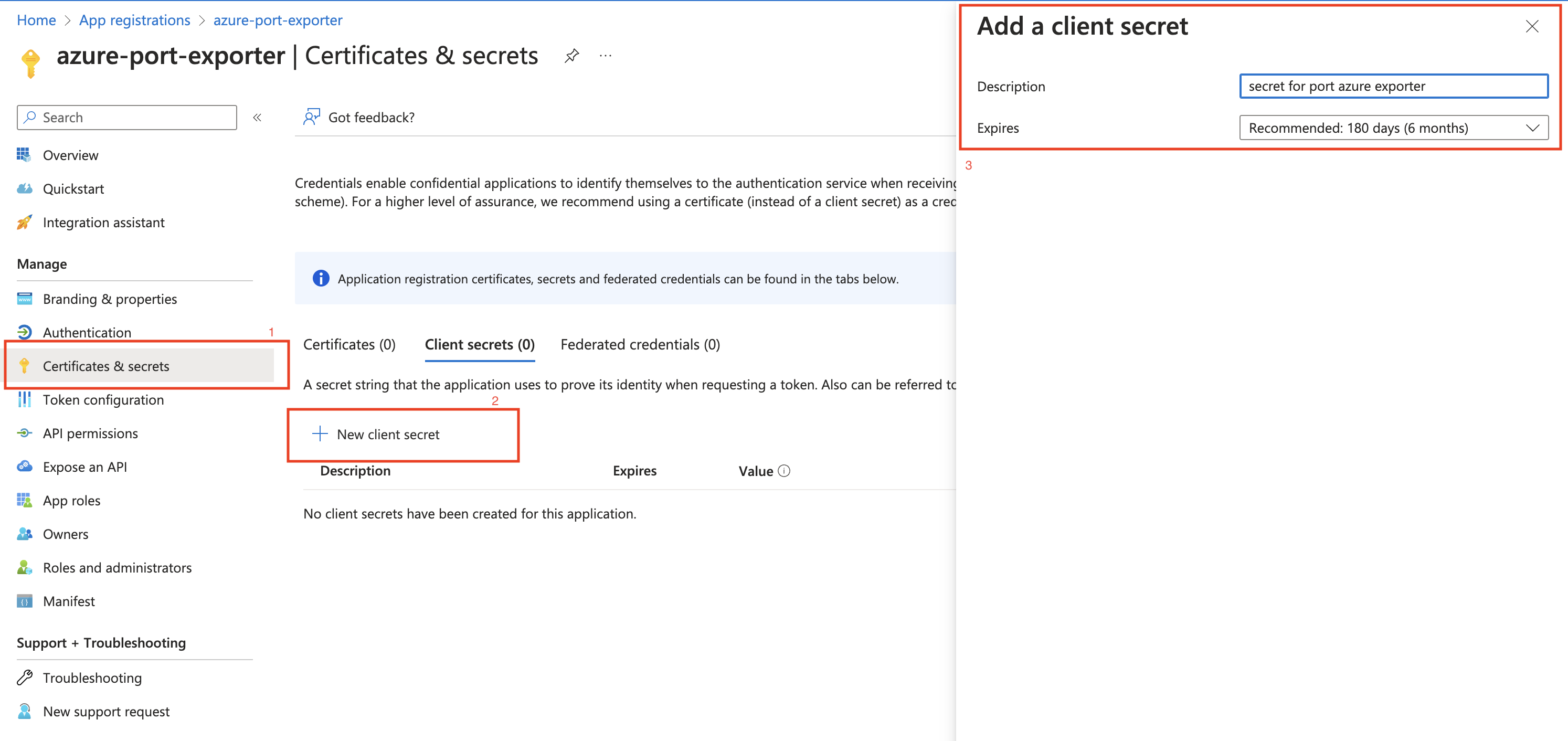
Task: Open the ellipsis more options menu
Action: [605, 56]
